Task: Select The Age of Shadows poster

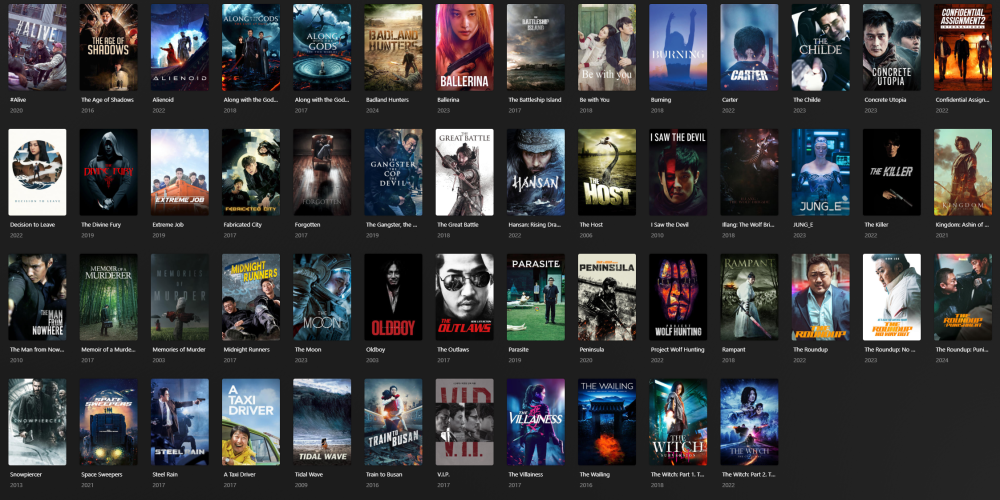Action: click(108, 47)
